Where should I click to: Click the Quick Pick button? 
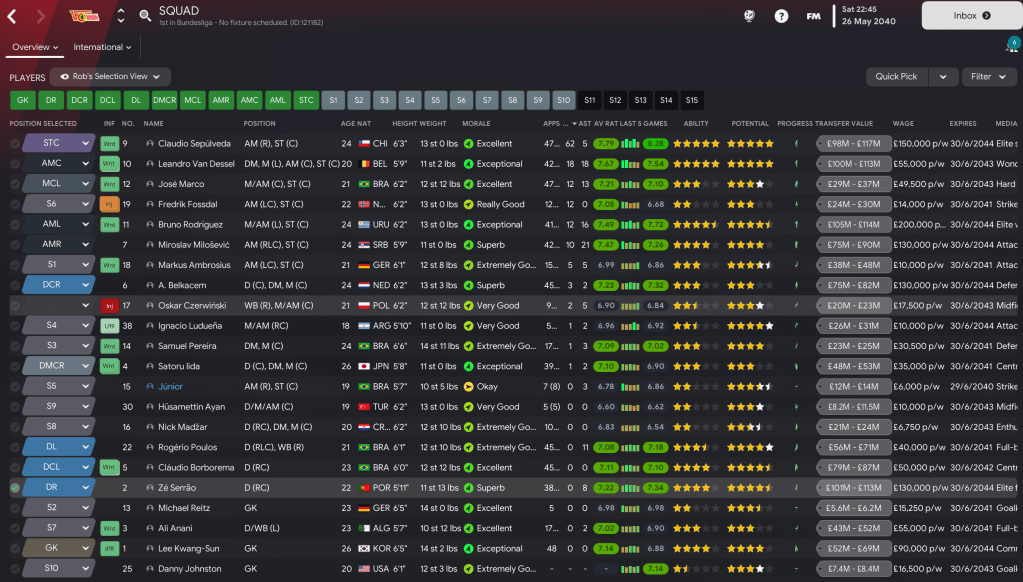[x=896, y=77]
